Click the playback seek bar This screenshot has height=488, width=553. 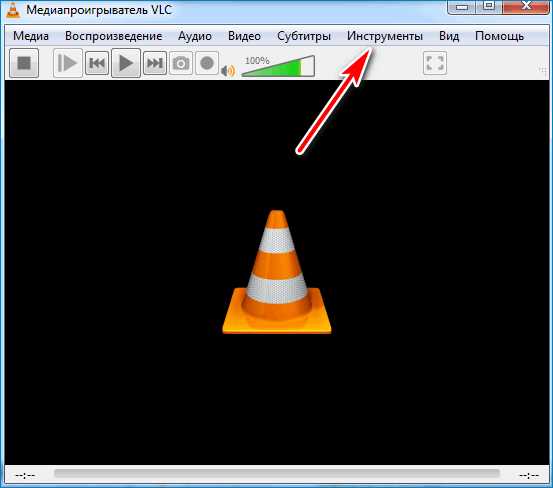tap(277, 473)
